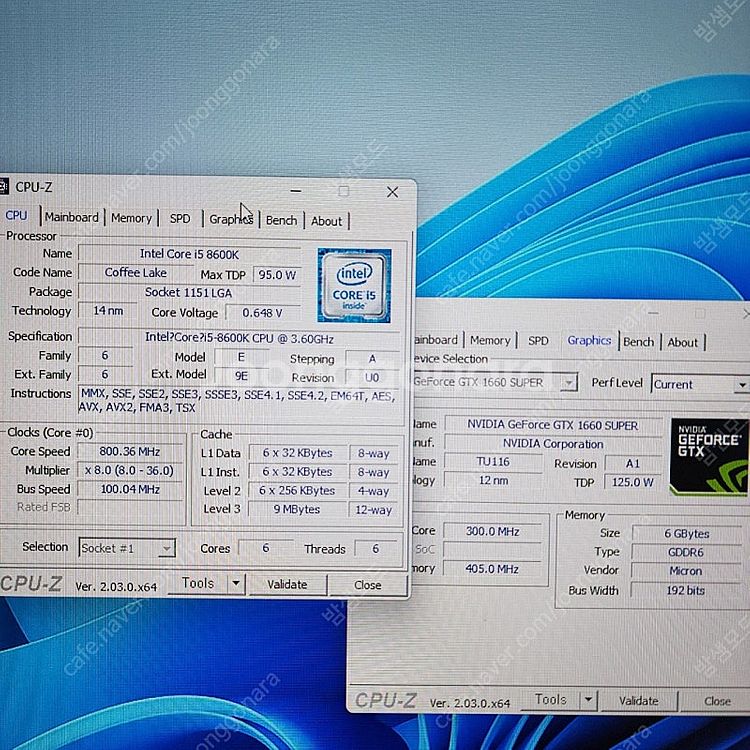
Task: Click the memory Size value 6 GBytes
Action: 686,534
